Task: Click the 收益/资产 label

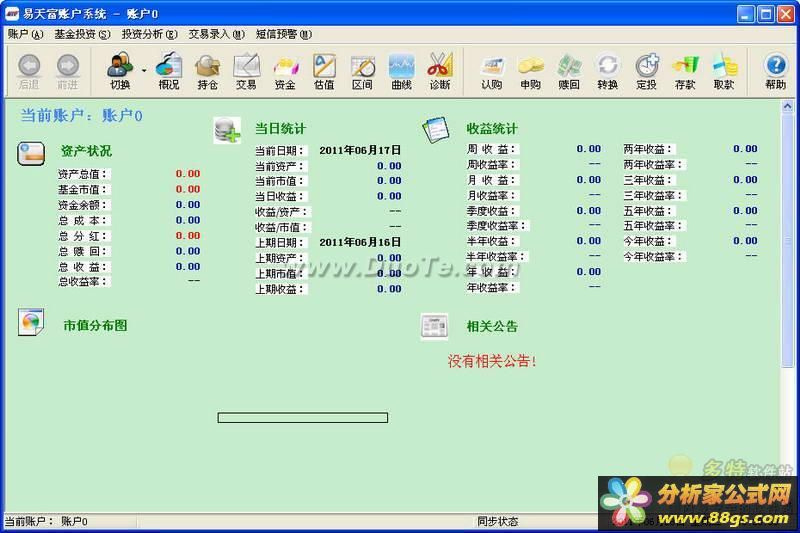Action: 283,212
